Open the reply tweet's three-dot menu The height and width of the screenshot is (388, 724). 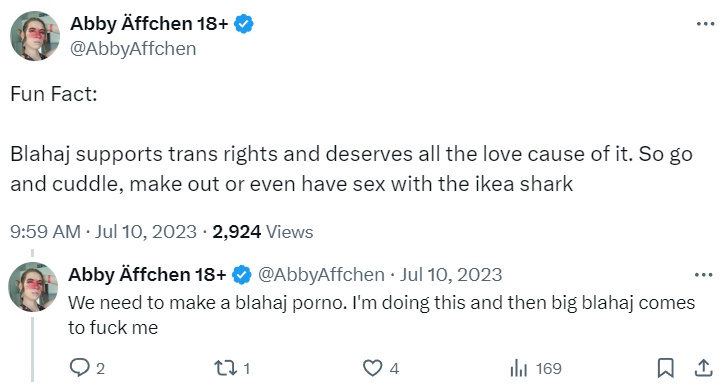[x=704, y=275]
